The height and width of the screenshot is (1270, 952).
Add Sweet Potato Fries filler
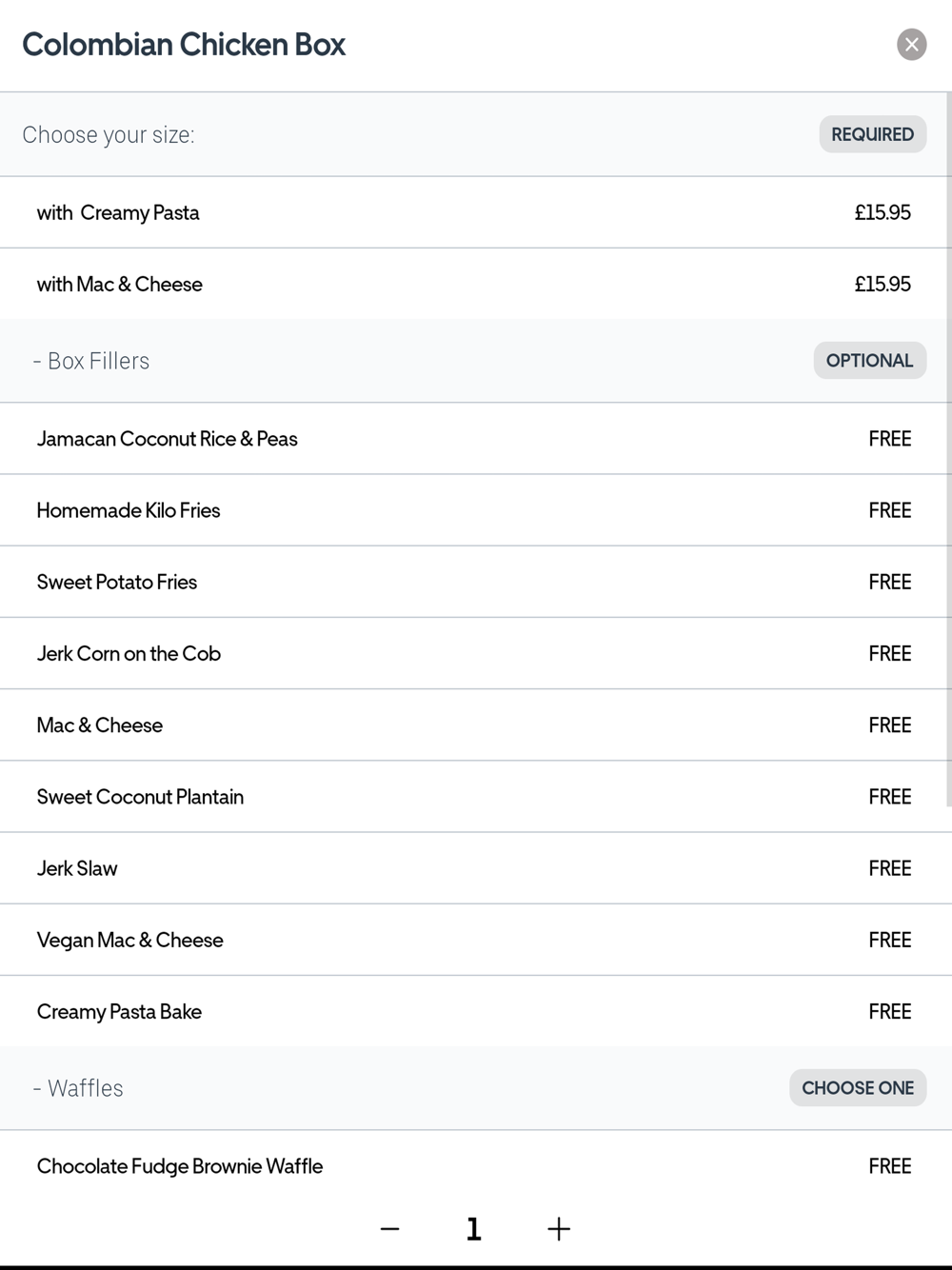[473, 582]
